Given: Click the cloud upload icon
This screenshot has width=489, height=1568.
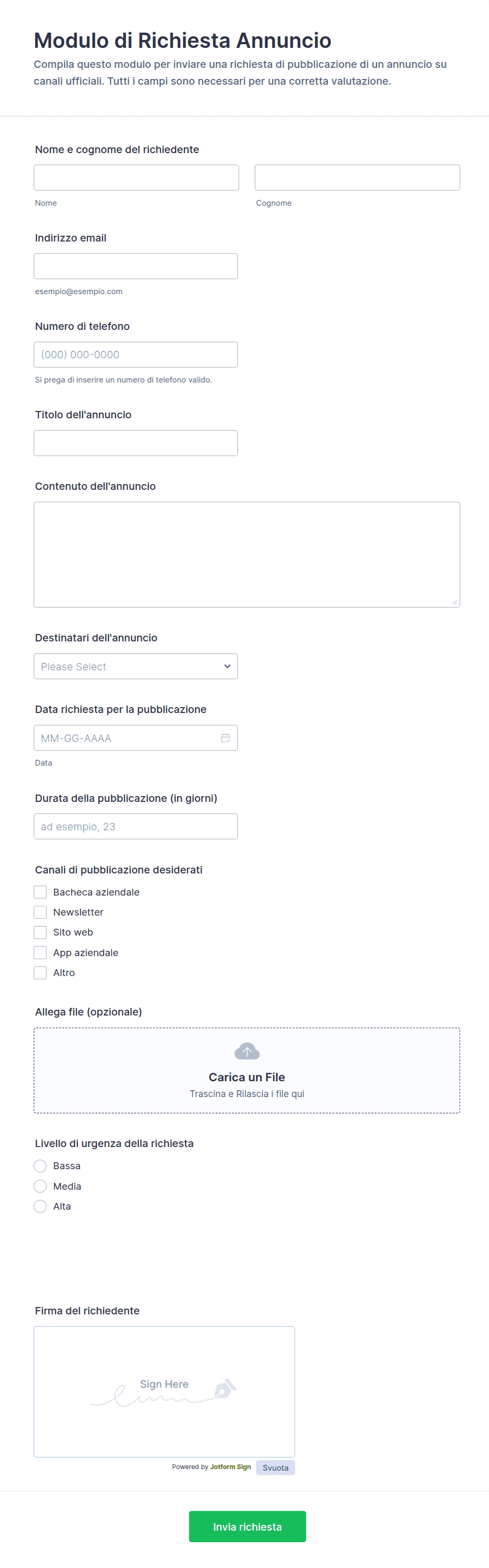Looking at the screenshot, I should point(247,1051).
